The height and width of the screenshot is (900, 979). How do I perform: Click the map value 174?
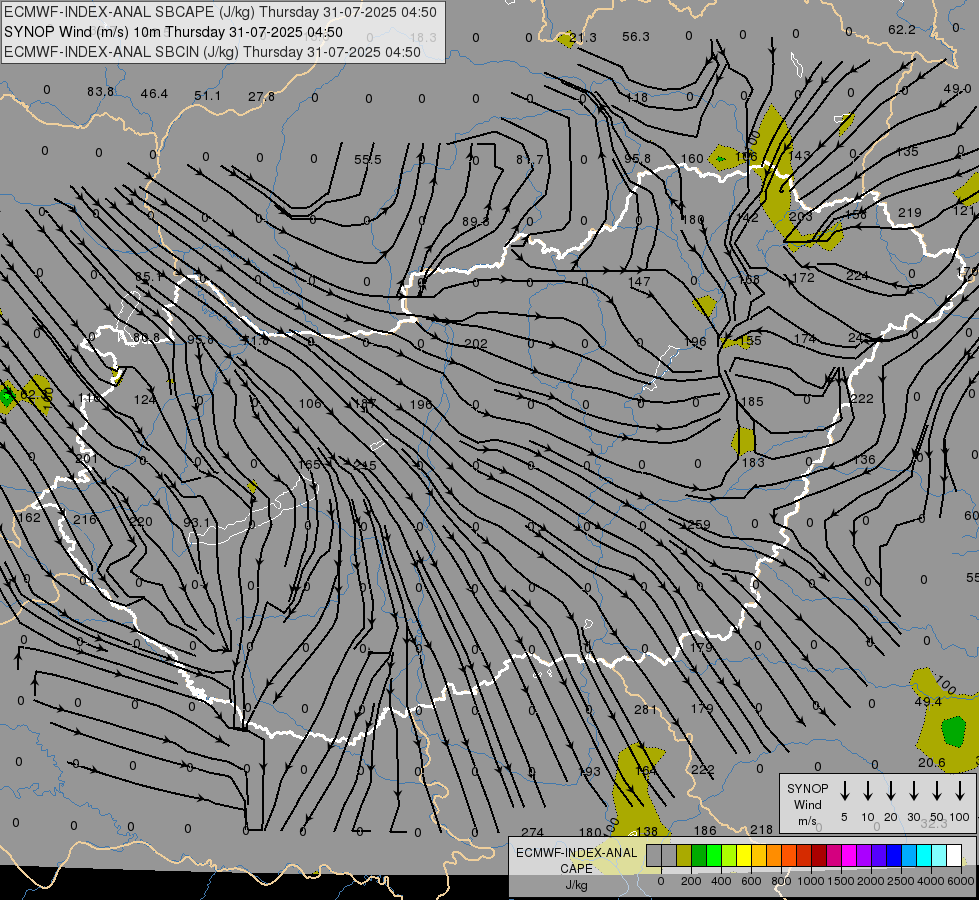(804, 339)
